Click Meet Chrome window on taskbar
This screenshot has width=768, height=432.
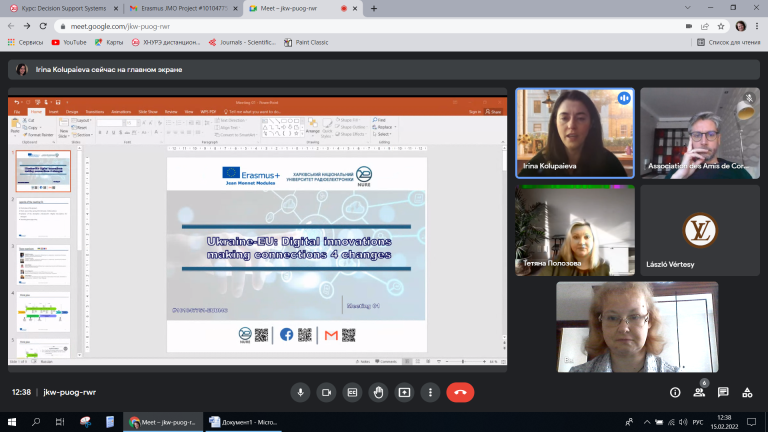(163, 422)
